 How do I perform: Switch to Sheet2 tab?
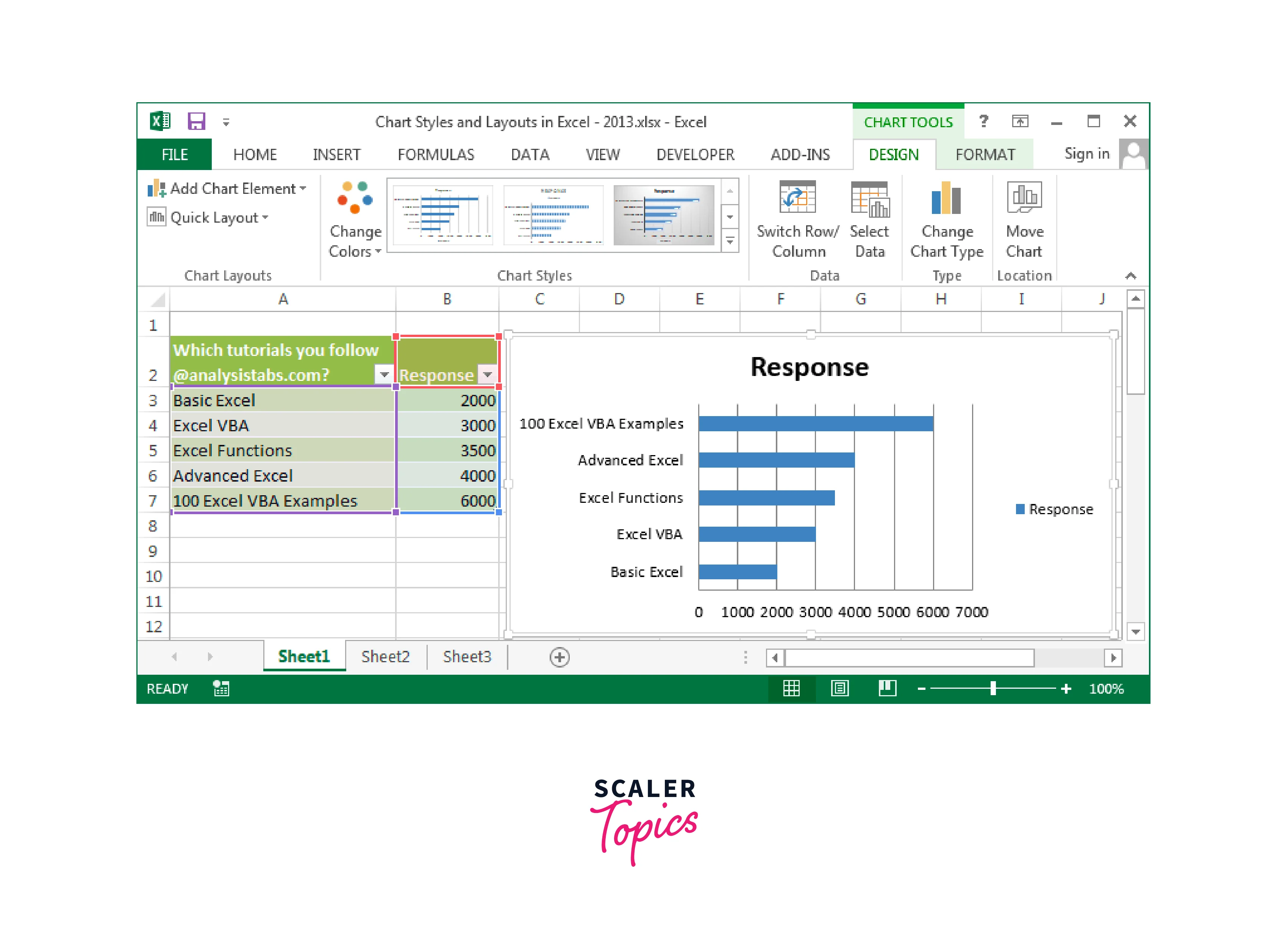click(x=385, y=657)
